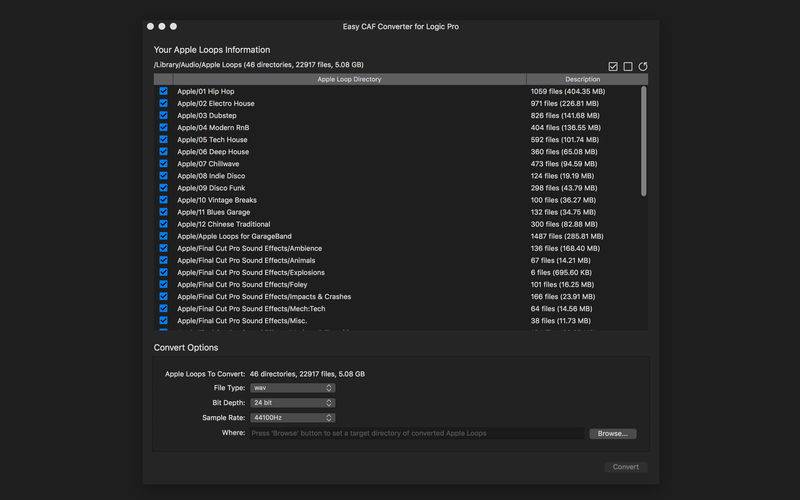The width and height of the screenshot is (800, 500).
Task: Uncheck Apple Loops for GarageBand checkbox
Action: tap(163, 236)
